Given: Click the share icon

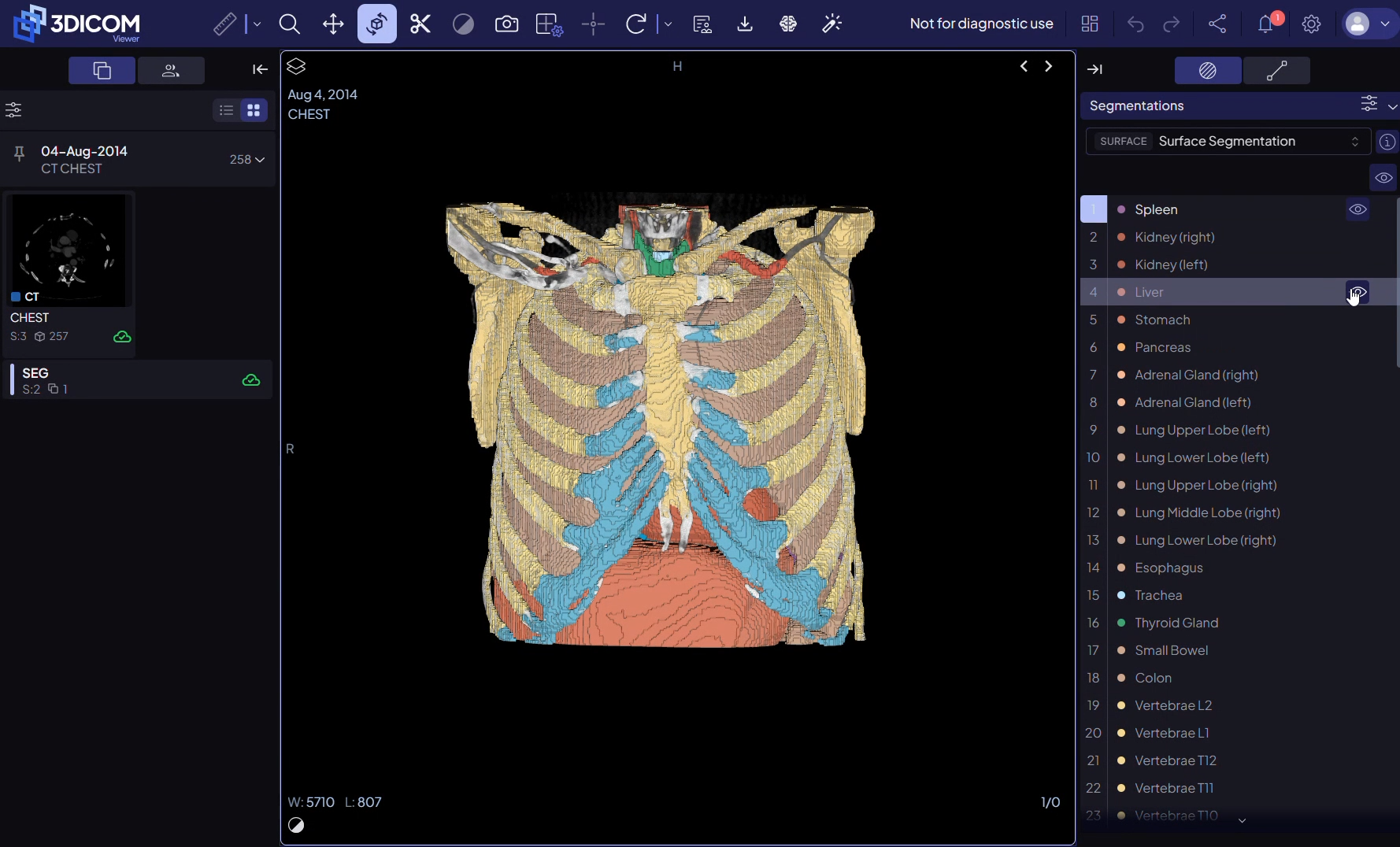Looking at the screenshot, I should [x=1217, y=24].
